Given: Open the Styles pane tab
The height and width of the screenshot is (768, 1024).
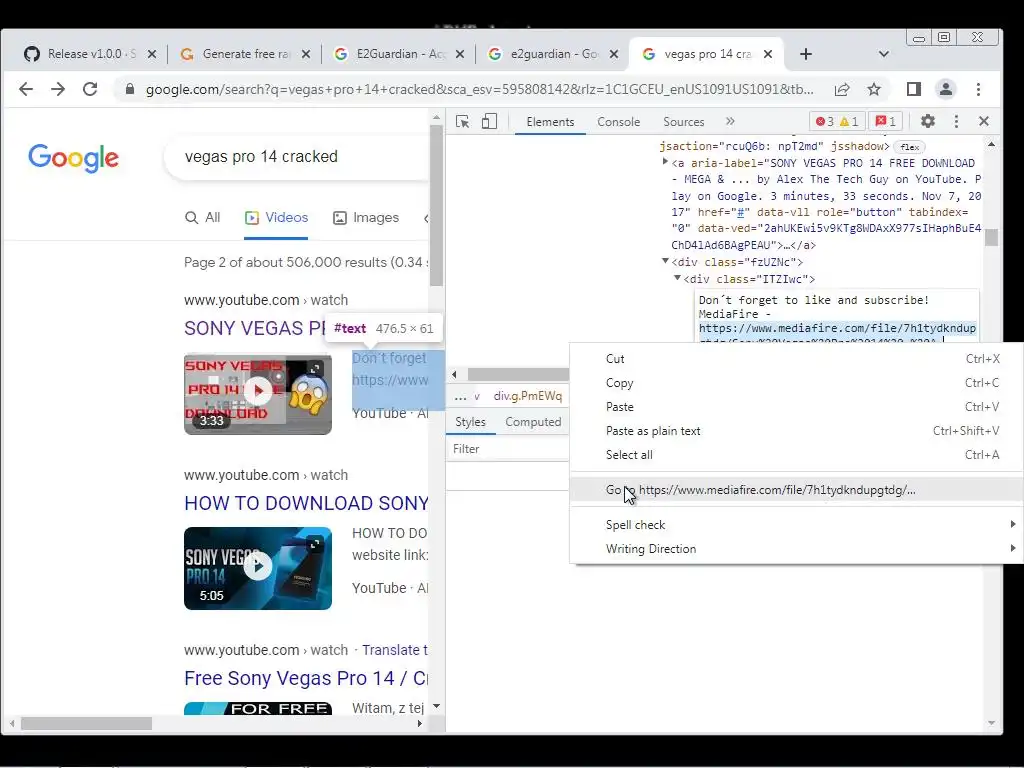Looking at the screenshot, I should tap(470, 422).
